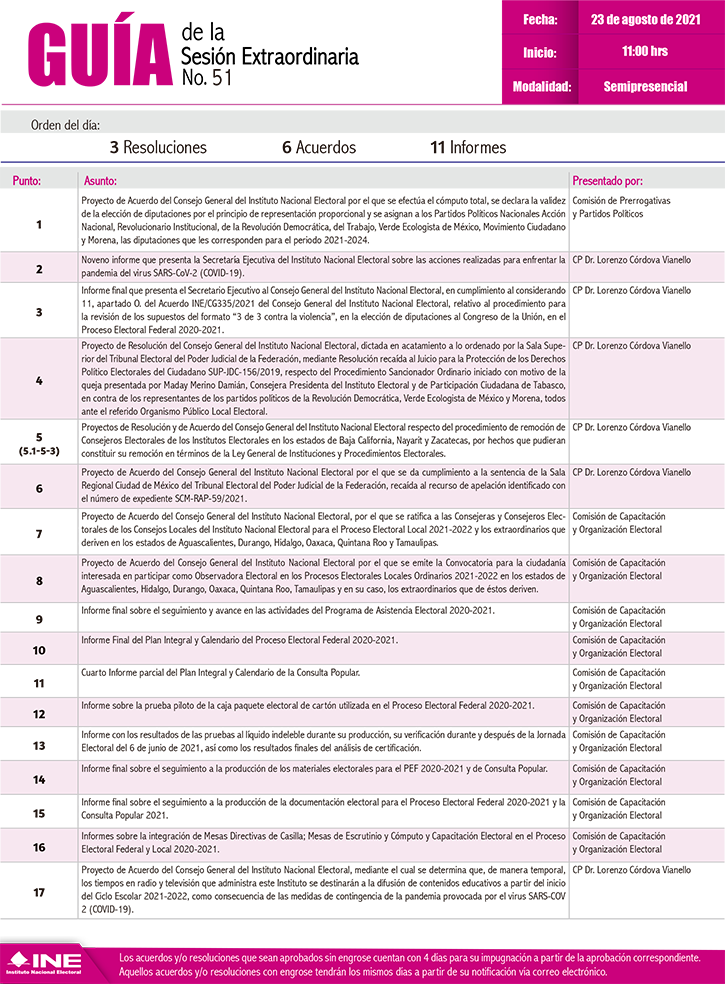Image resolution: width=725 pixels, height=984 pixels.
Task: Click the materiales electorales production item
Action: tap(314, 769)
